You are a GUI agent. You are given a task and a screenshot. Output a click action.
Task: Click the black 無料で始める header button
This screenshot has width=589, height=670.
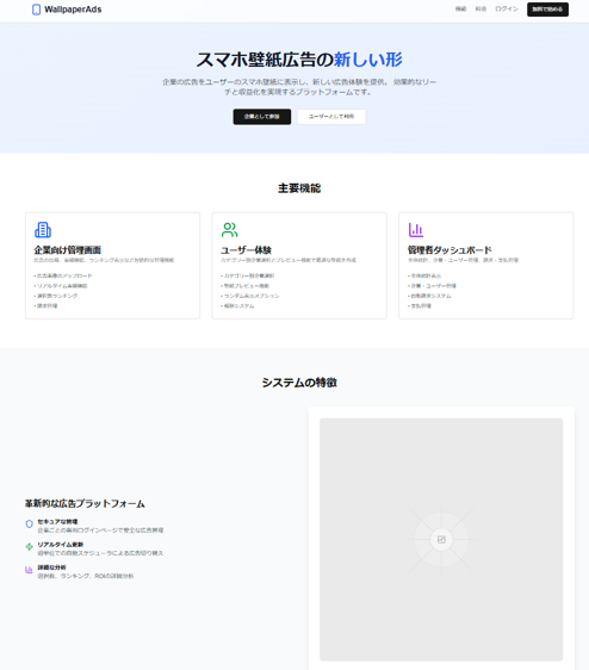pyautogui.click(x=548, y=9)
